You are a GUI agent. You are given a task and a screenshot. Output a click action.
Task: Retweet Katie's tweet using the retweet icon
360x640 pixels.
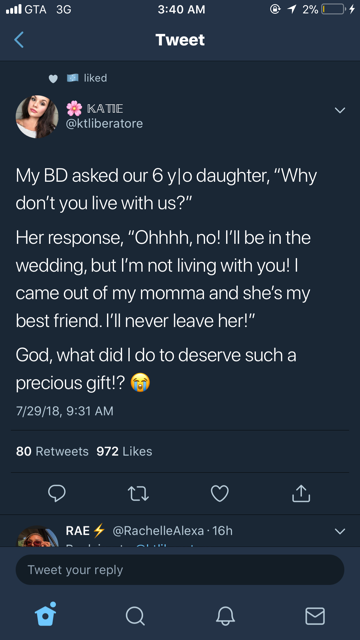coord(138,493)
